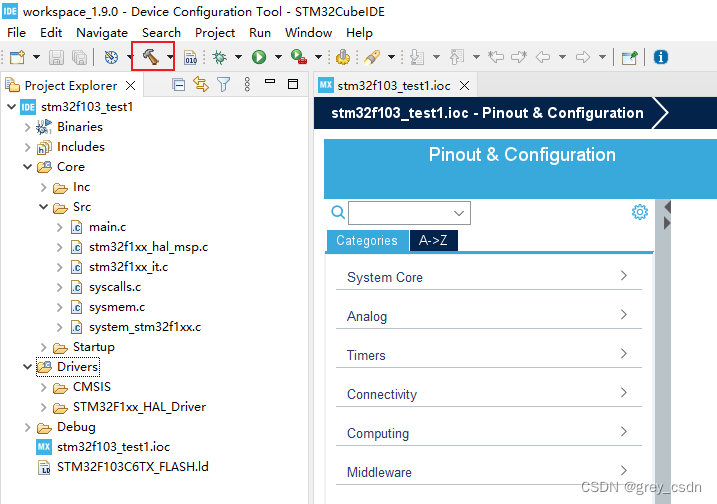This screenshot has width=717, height=504.
Task: Open the File menu
Action: [16, 33]
